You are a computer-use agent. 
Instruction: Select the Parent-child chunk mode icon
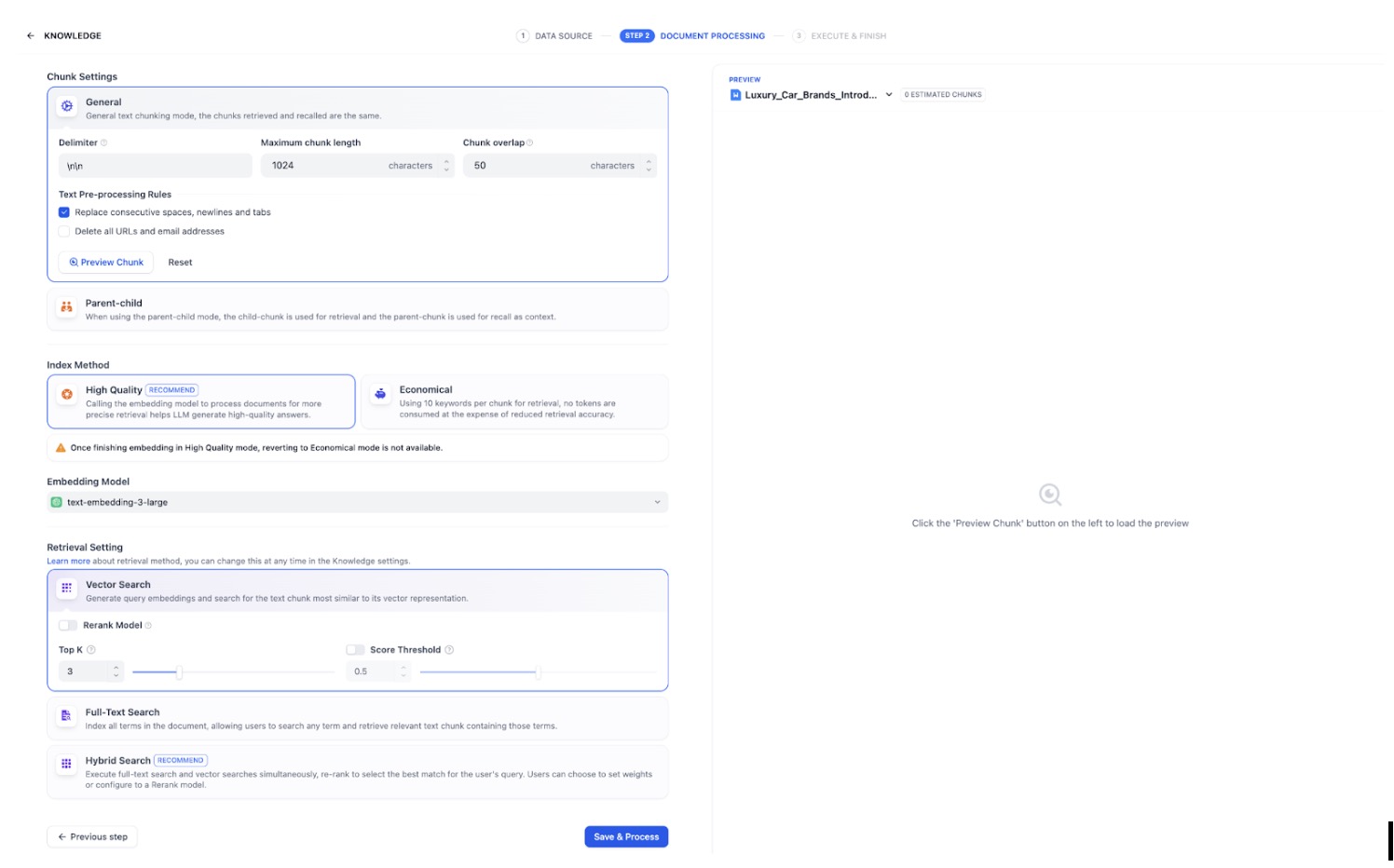[x=66, y=307]
